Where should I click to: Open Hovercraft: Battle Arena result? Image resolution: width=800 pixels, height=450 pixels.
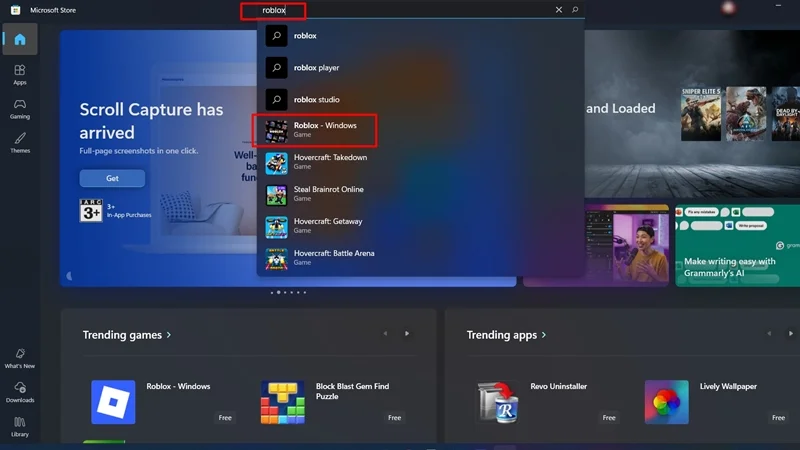click(420, 259)
